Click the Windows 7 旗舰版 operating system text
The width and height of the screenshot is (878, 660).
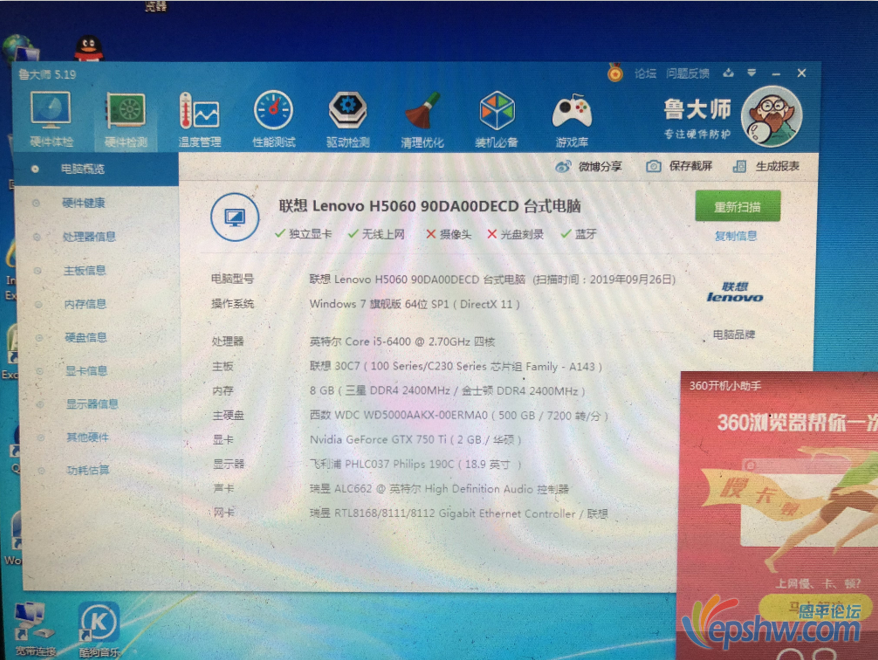click(x=415, y=304)
